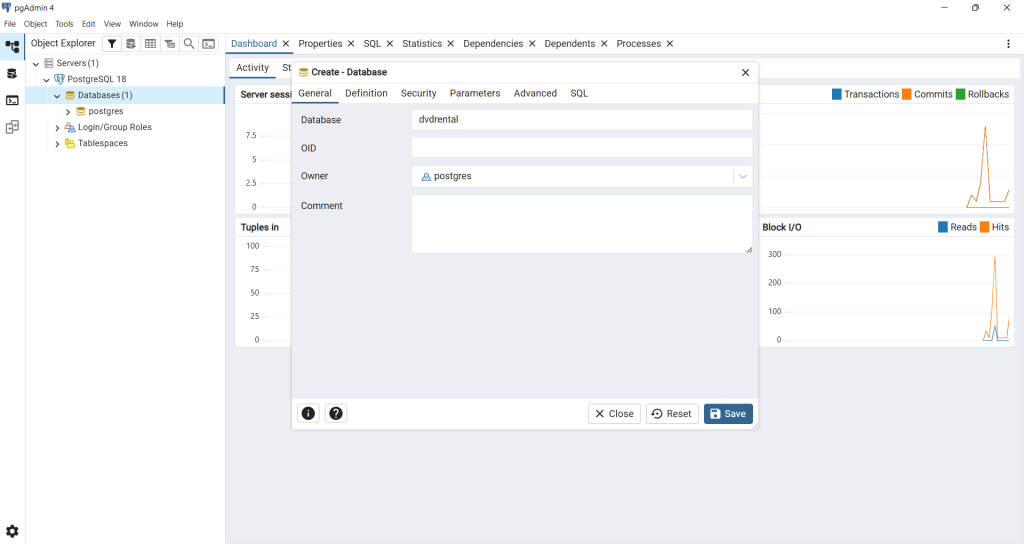This screenshot has width=1024, height=544.
Task: Collapse the PostgreSQL 18 server node
Action: 46,80
